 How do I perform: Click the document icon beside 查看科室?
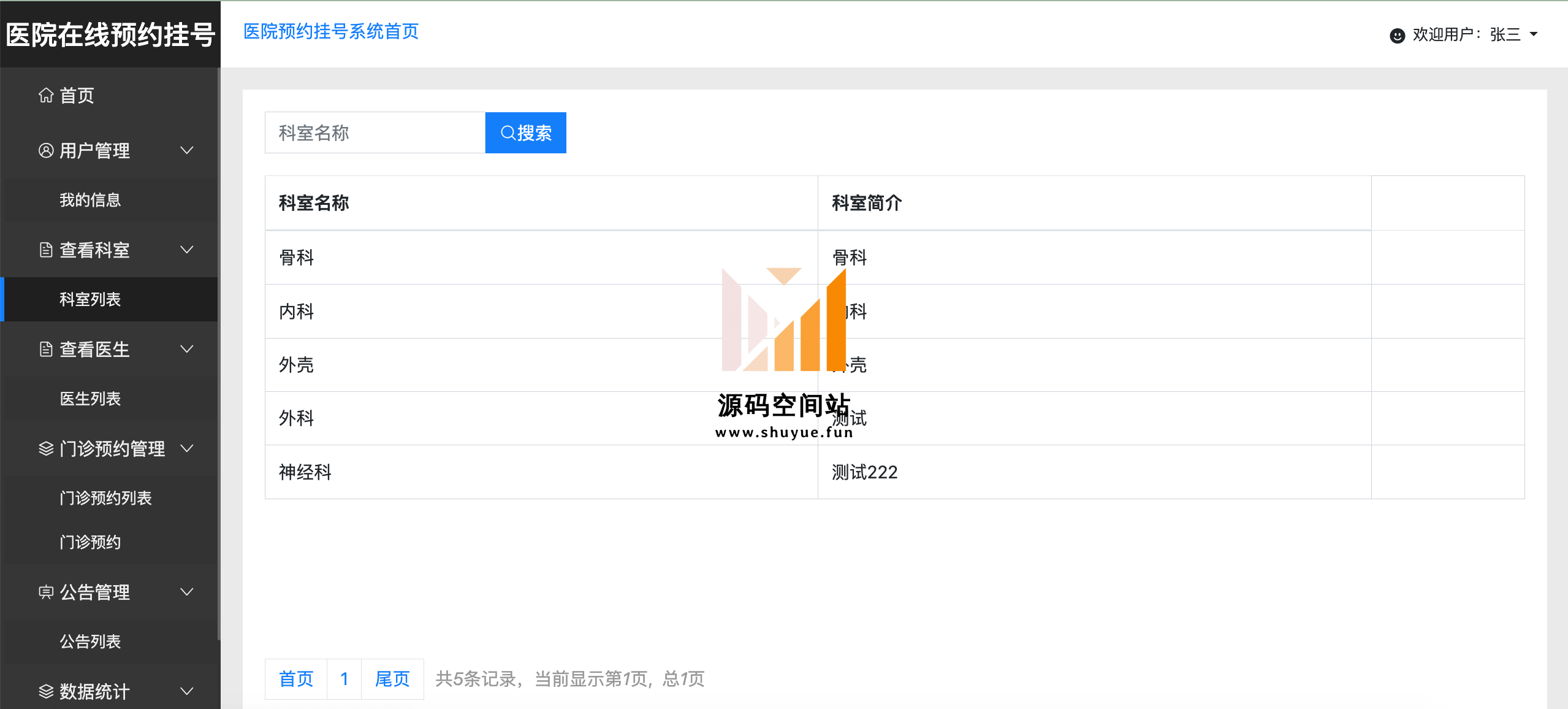(46, 250)
